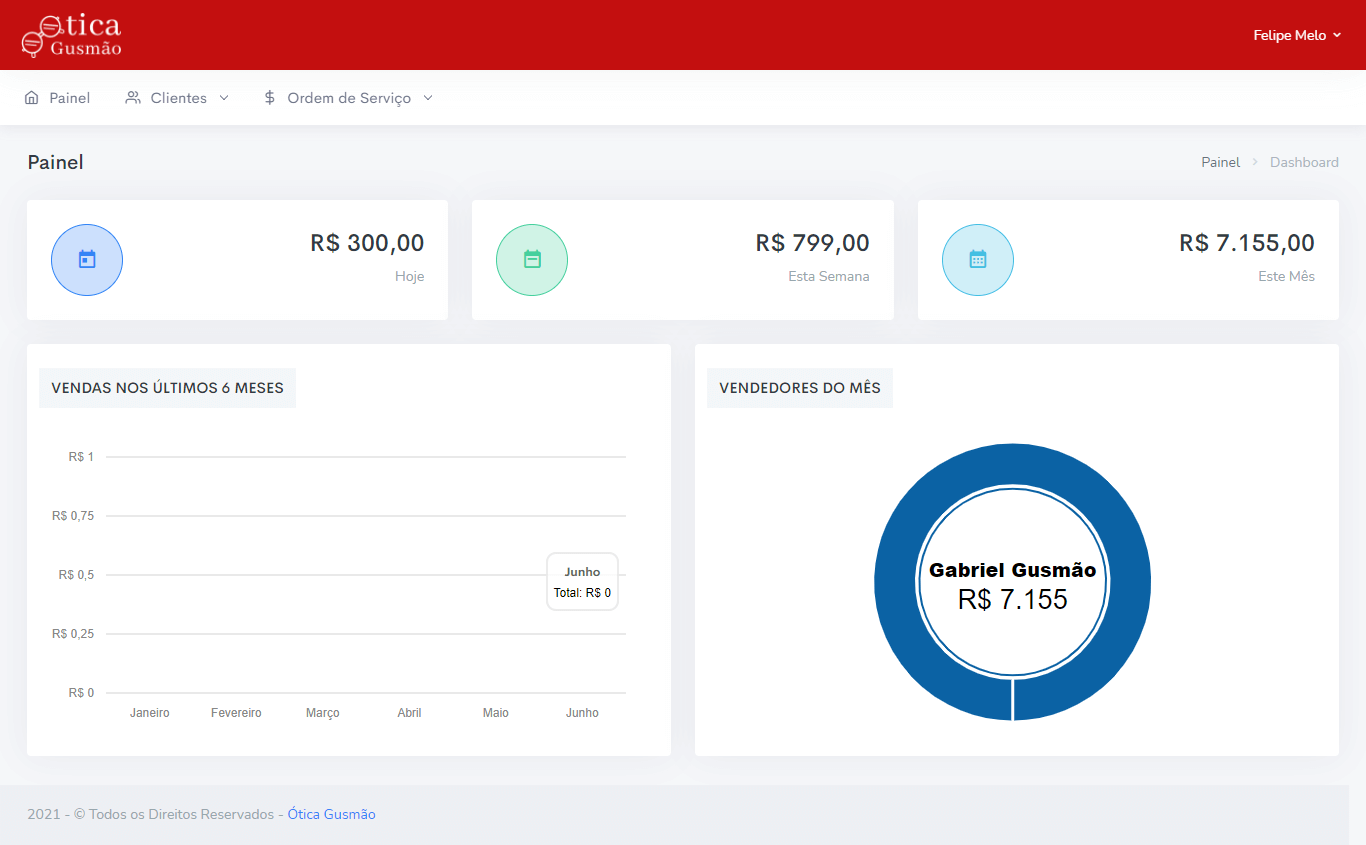1366x845 pixels.
Task: Click the people icon beside Clientes
Action: (133, 98)
